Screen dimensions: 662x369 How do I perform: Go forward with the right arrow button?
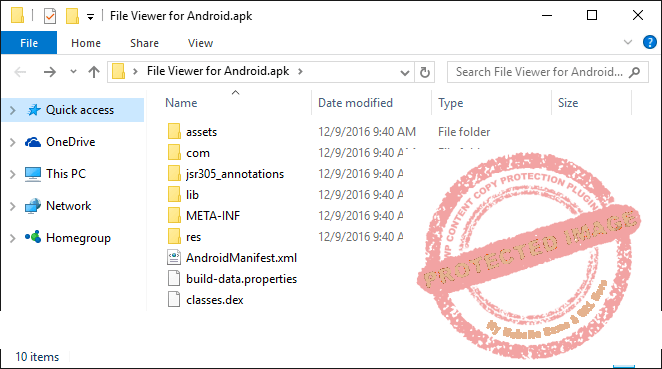point(50,72)
